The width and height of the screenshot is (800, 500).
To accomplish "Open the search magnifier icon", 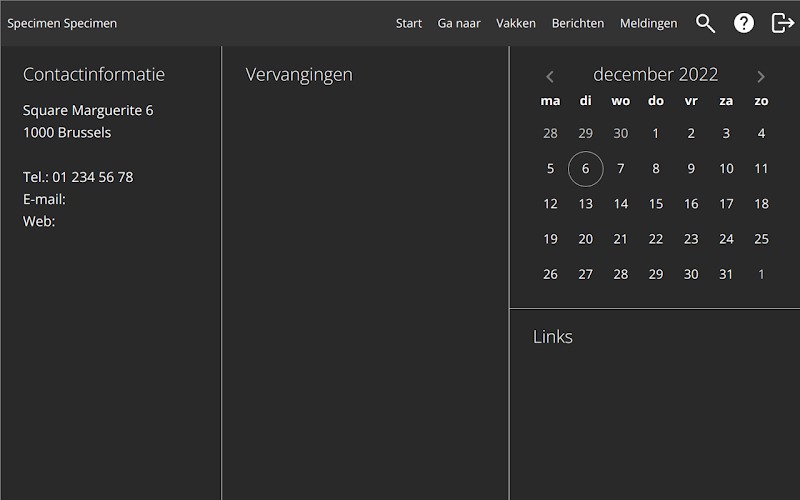I will point(705,23).
